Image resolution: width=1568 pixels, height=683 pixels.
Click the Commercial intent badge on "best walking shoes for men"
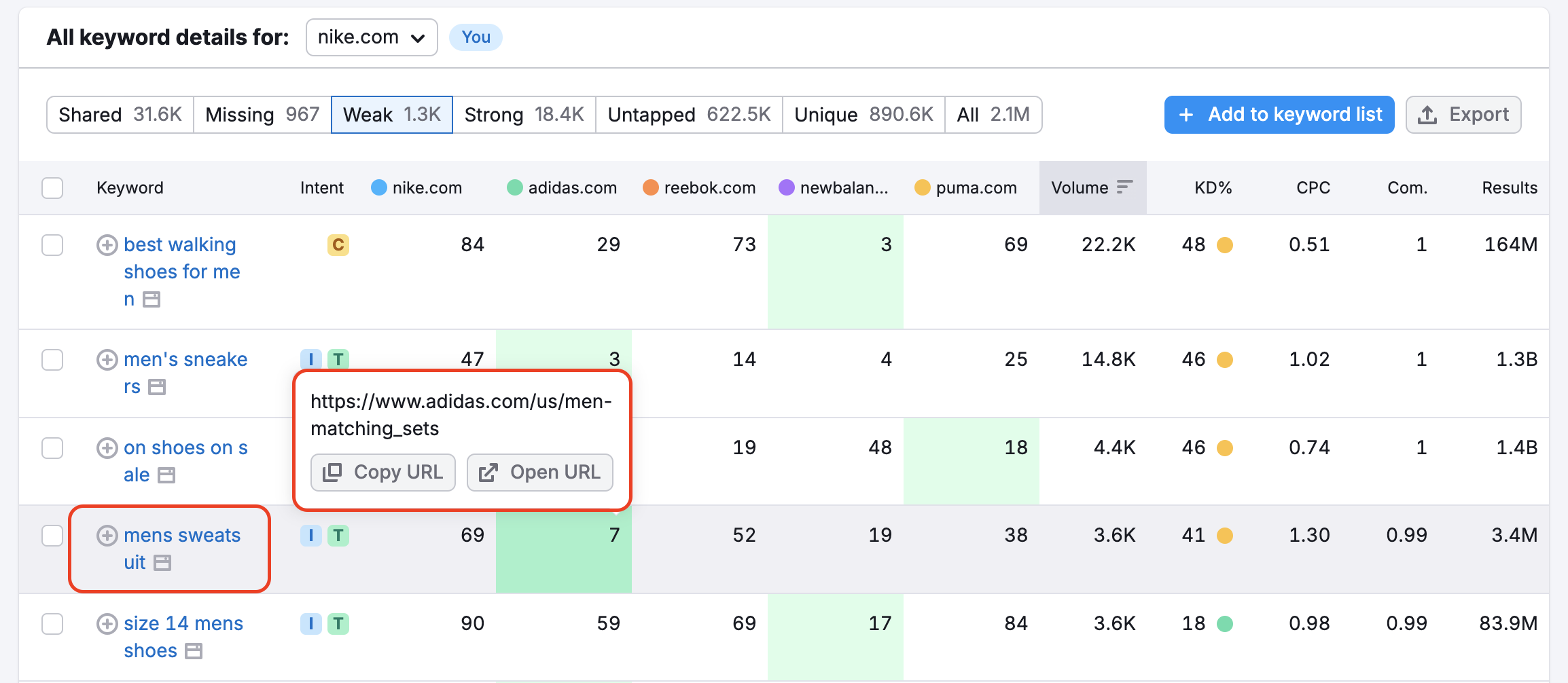coord(338,245)
